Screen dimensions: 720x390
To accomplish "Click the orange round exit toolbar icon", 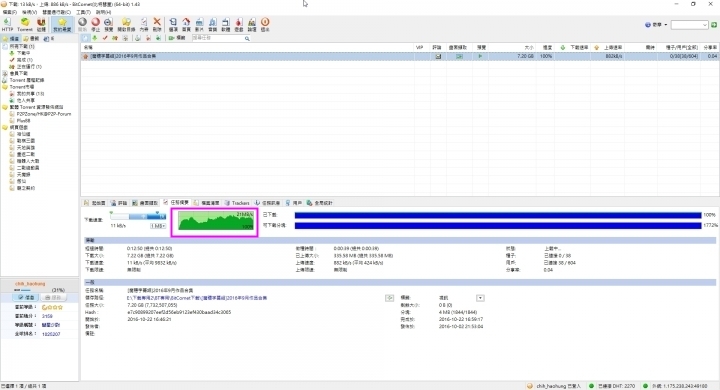I will (265, 24).
